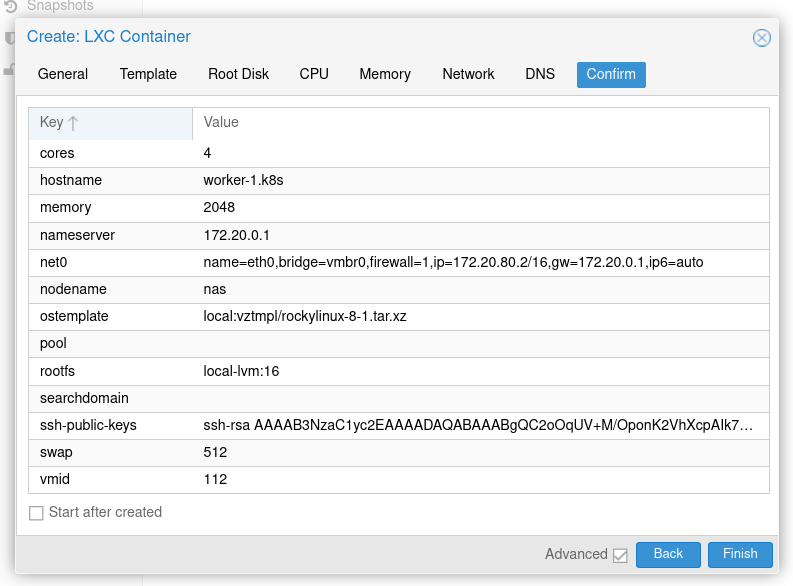
Task: Select the ssh-public-keys row
Action: [399, 425]
